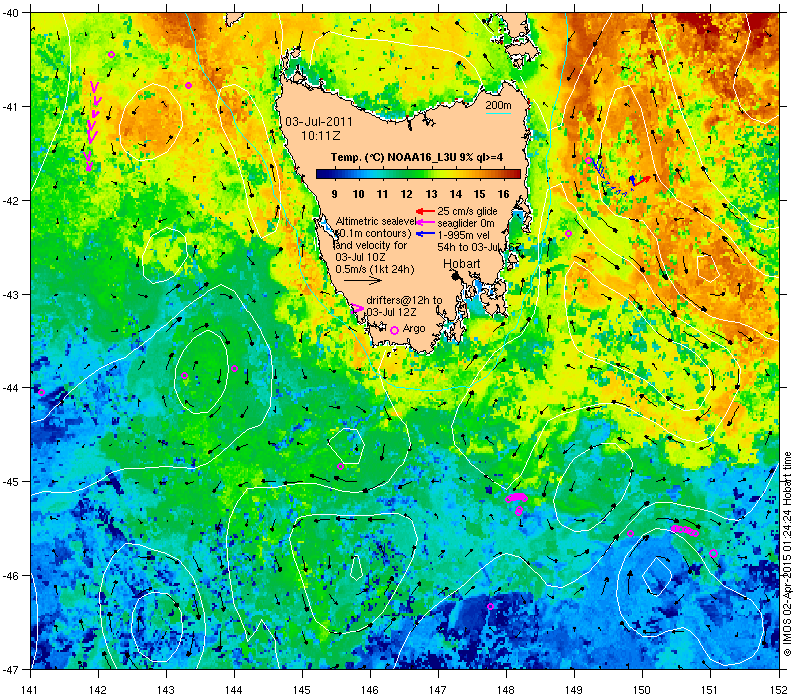Viewport: 800px width, 700px height.
Task: Click the 'Argo' legend text
Action: 414,329
